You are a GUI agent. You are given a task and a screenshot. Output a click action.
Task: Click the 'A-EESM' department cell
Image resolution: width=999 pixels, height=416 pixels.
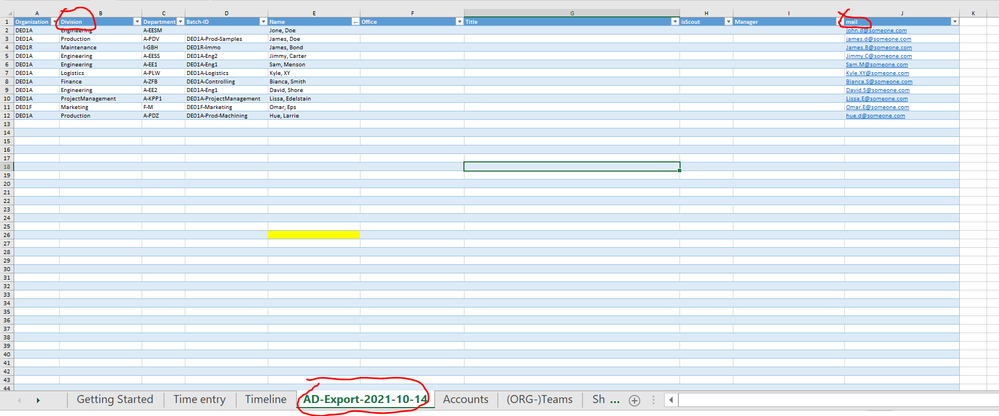(163, 30)
